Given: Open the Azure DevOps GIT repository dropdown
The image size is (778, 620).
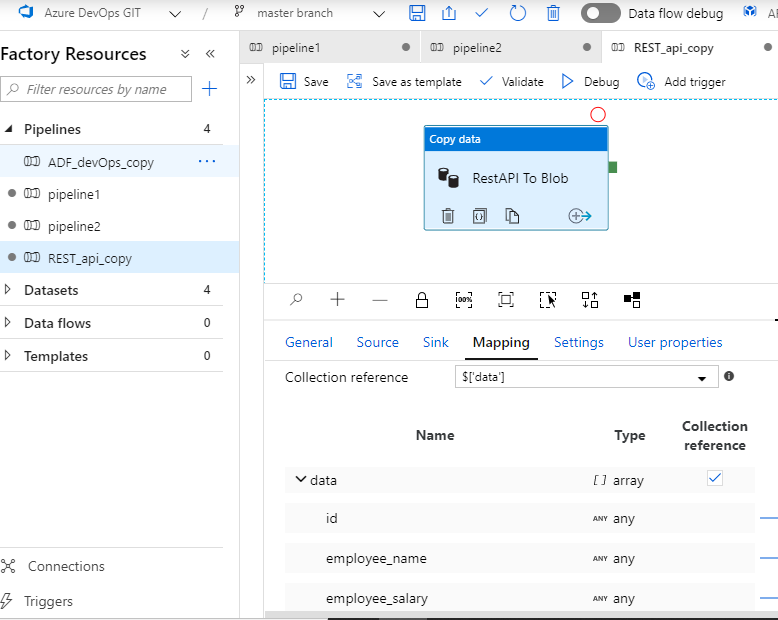Looking at the screenshot, I should [175, 14].
